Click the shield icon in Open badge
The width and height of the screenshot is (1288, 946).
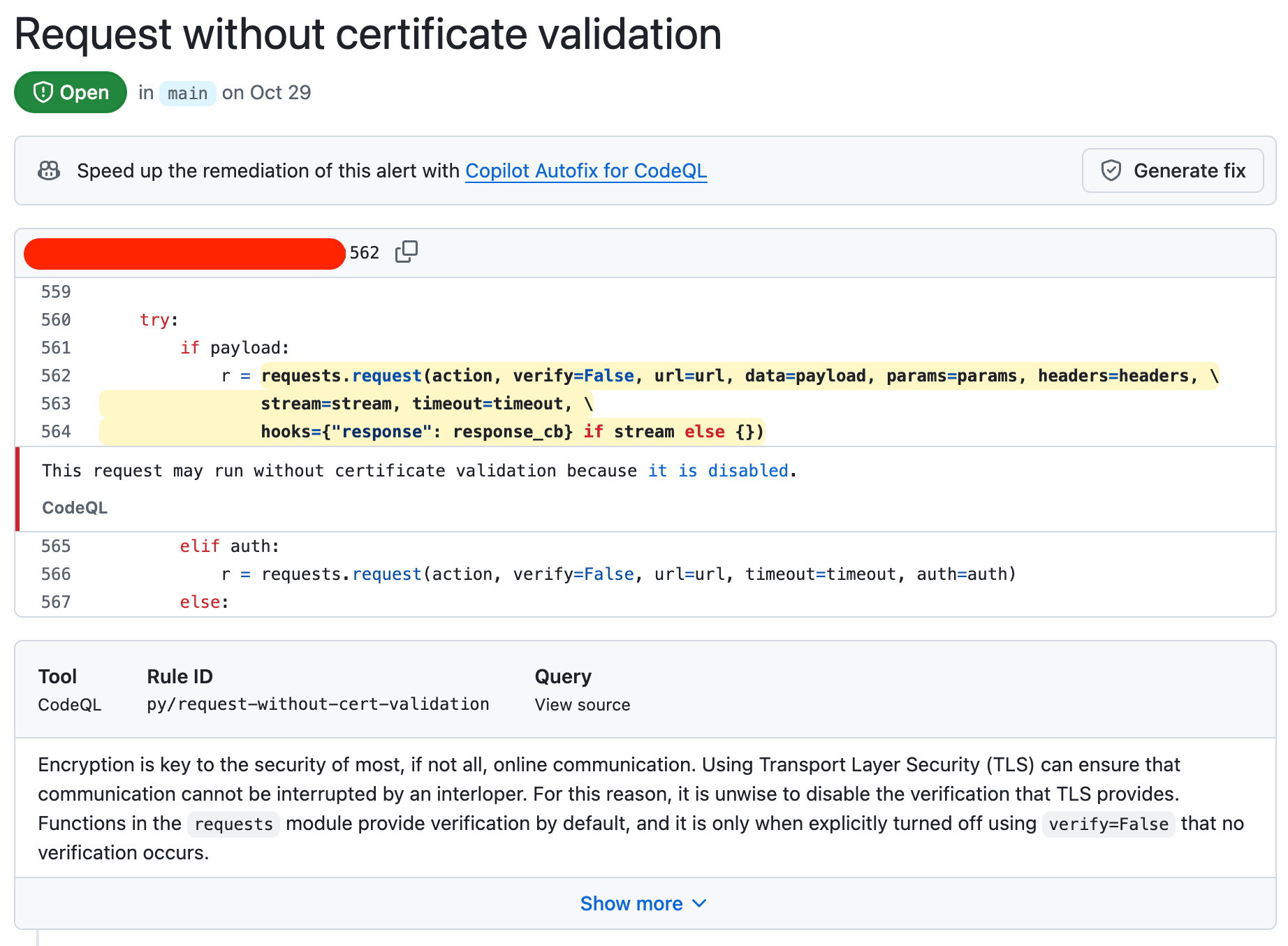click(x=43, y=92)
